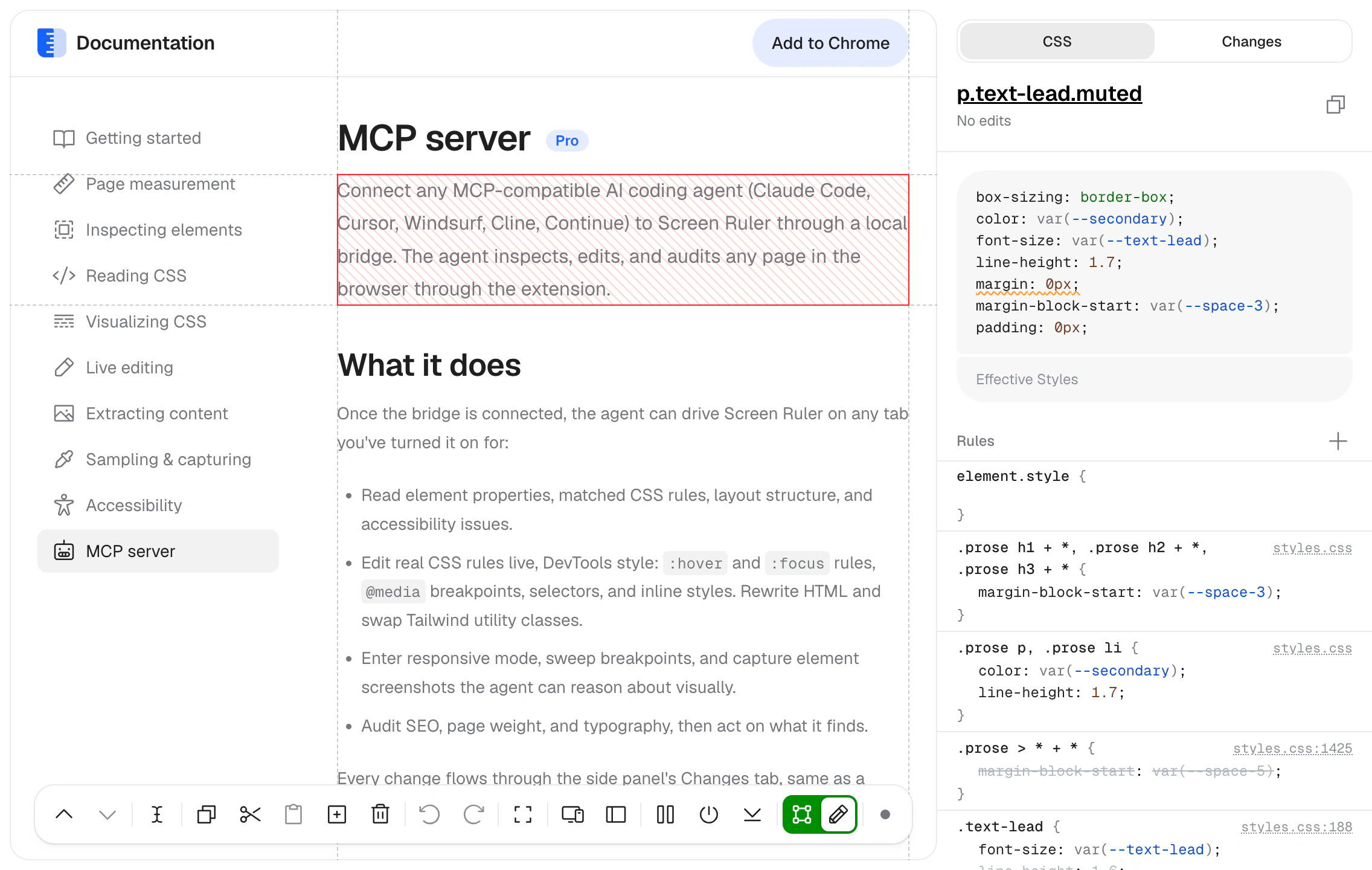The image size is (1372, 870).
Task: Open Extracting content page
Action: click(x=158, y=414)
